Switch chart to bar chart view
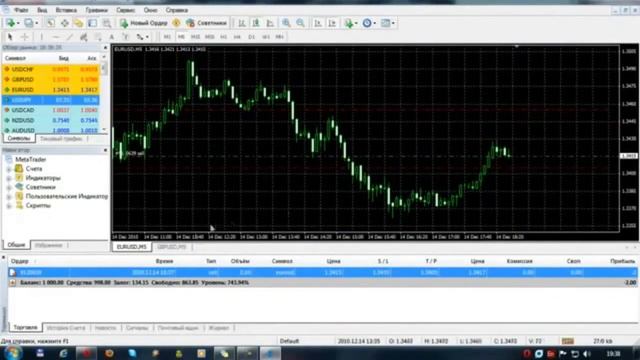Screen dimensions: 640x360 coord(242,23)
